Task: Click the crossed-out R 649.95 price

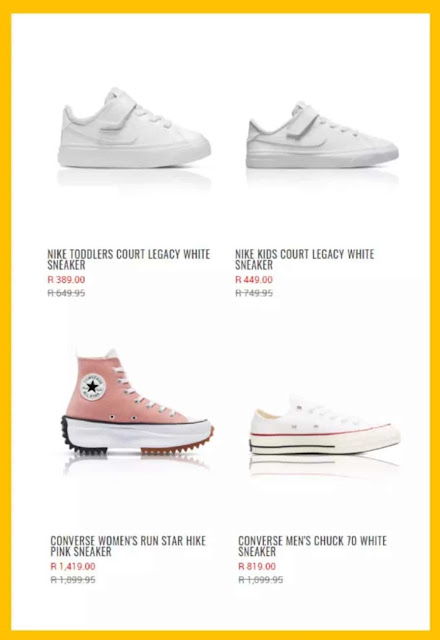Action: tap(66, 293)
